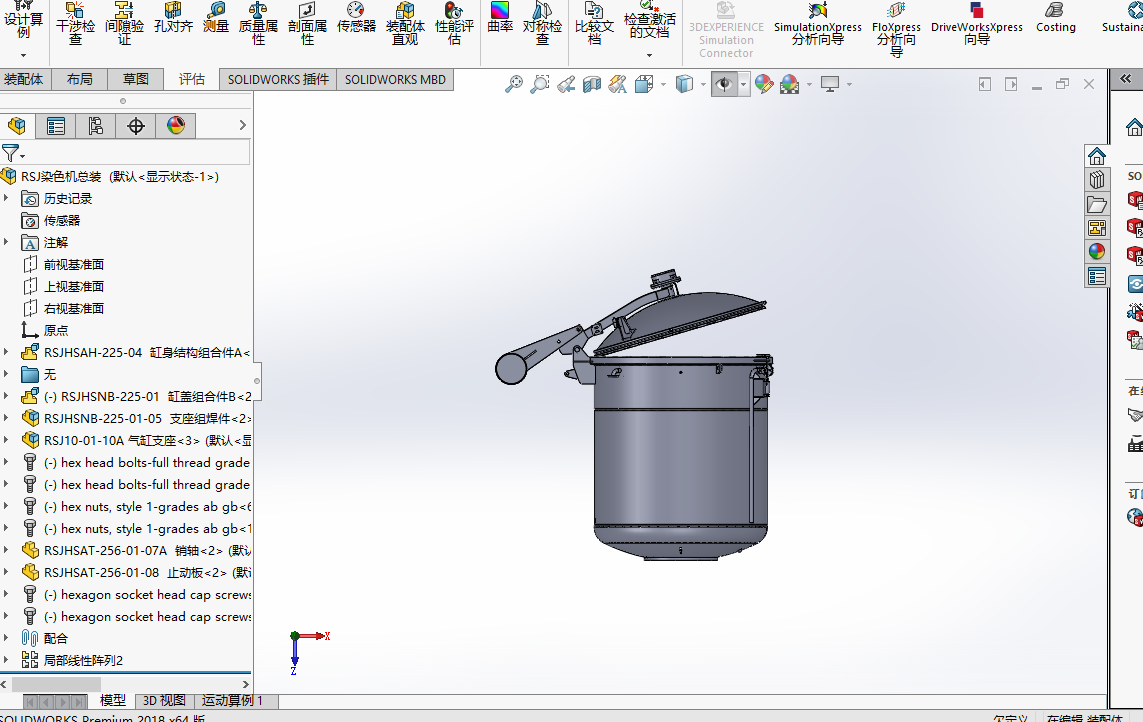This screenshot has height=722, width=1143.
Task: Open SOLIDWORKS MBD tab
Action: (x=395, y=79)
